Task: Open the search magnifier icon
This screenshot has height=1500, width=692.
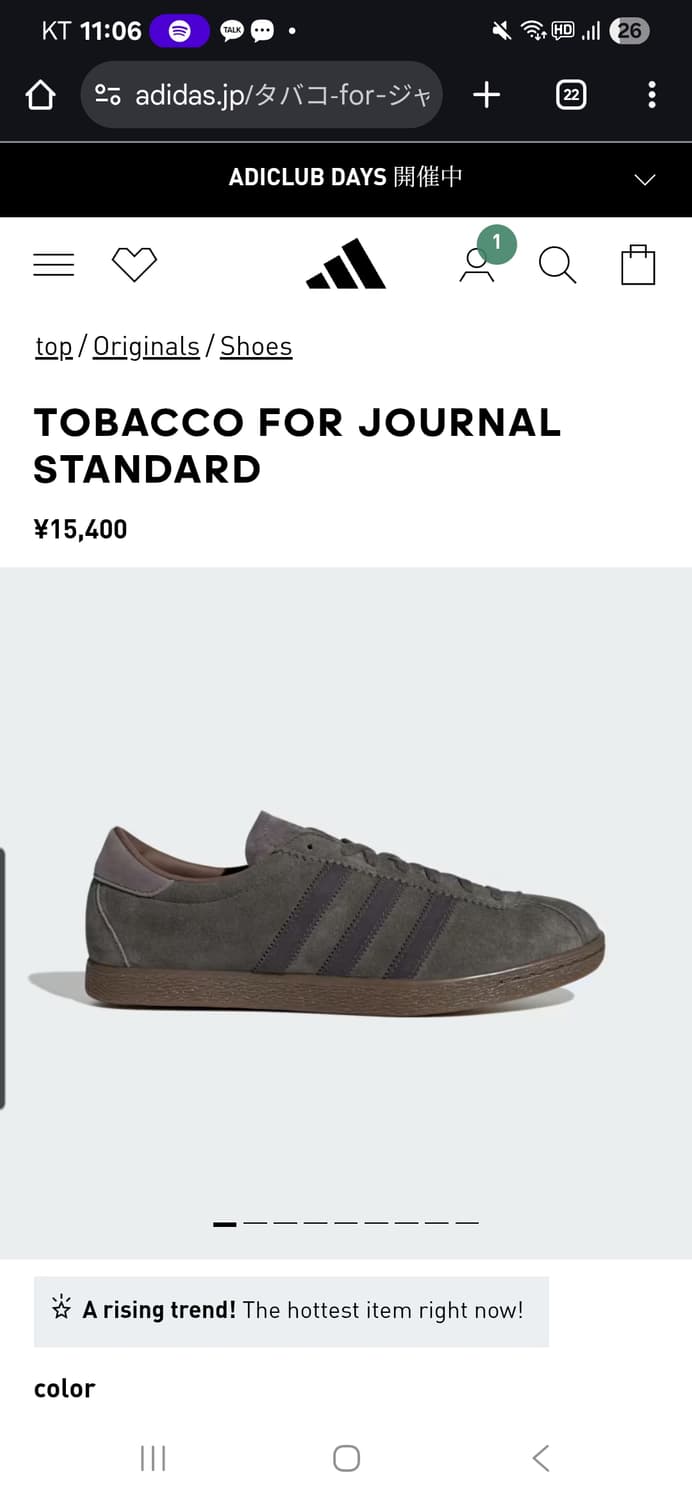Action: click(557, 265)
